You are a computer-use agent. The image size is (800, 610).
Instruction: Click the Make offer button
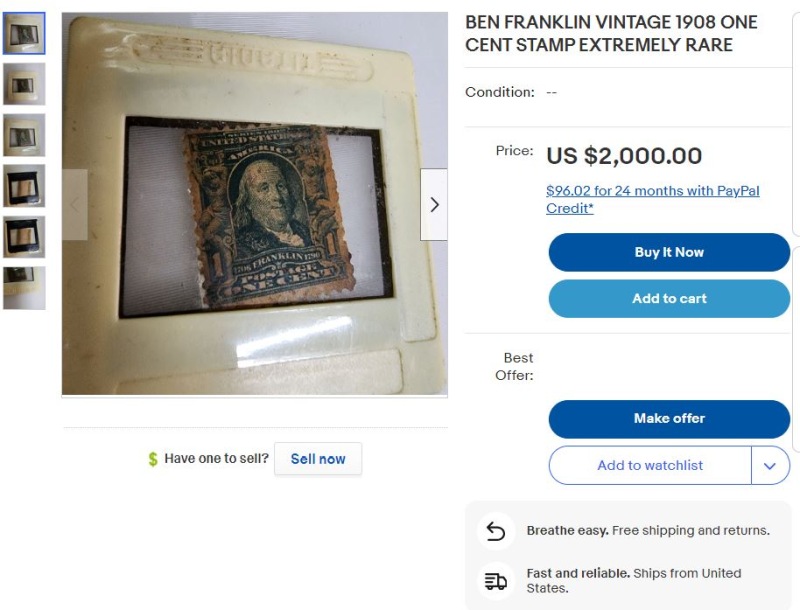pos(669,419)
